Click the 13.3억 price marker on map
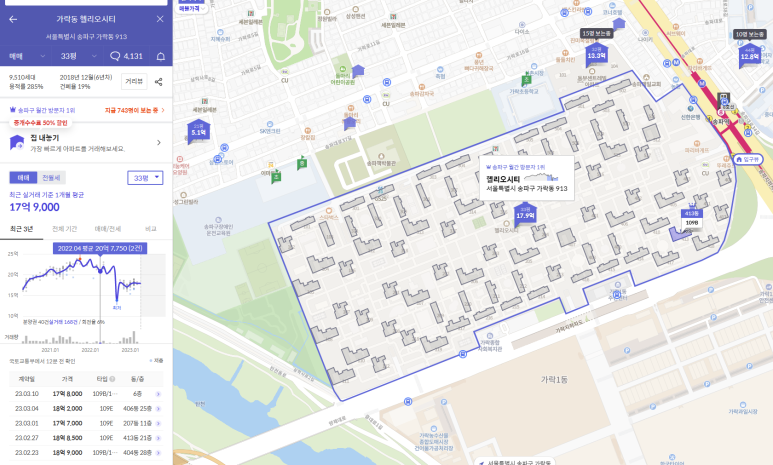The height and width of the screenshot is (465, 773). coord(597,55)
